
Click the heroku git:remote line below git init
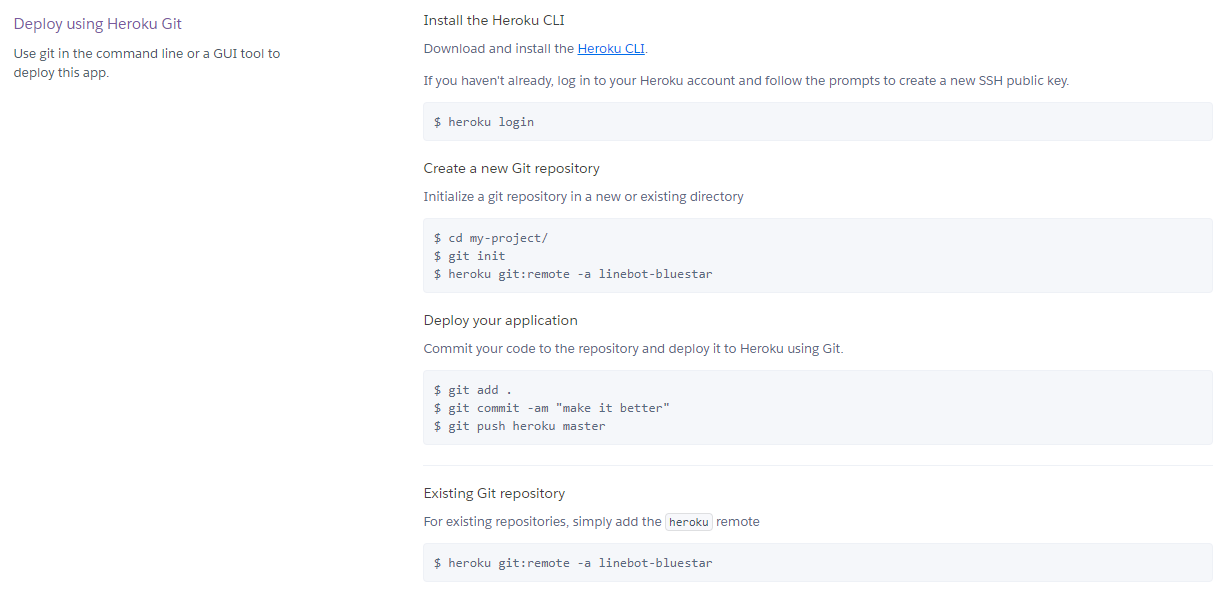pos(573,274)
